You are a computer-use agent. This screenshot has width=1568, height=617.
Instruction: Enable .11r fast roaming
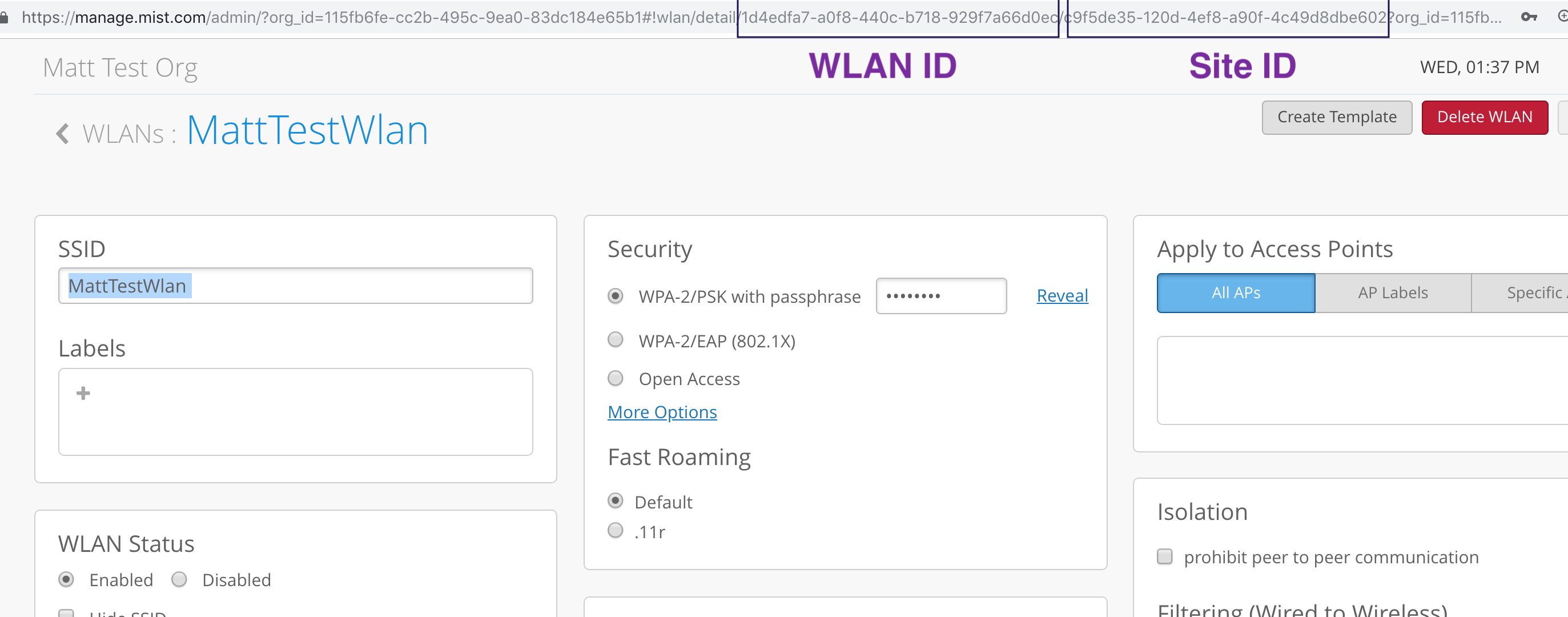click(616, 531)
